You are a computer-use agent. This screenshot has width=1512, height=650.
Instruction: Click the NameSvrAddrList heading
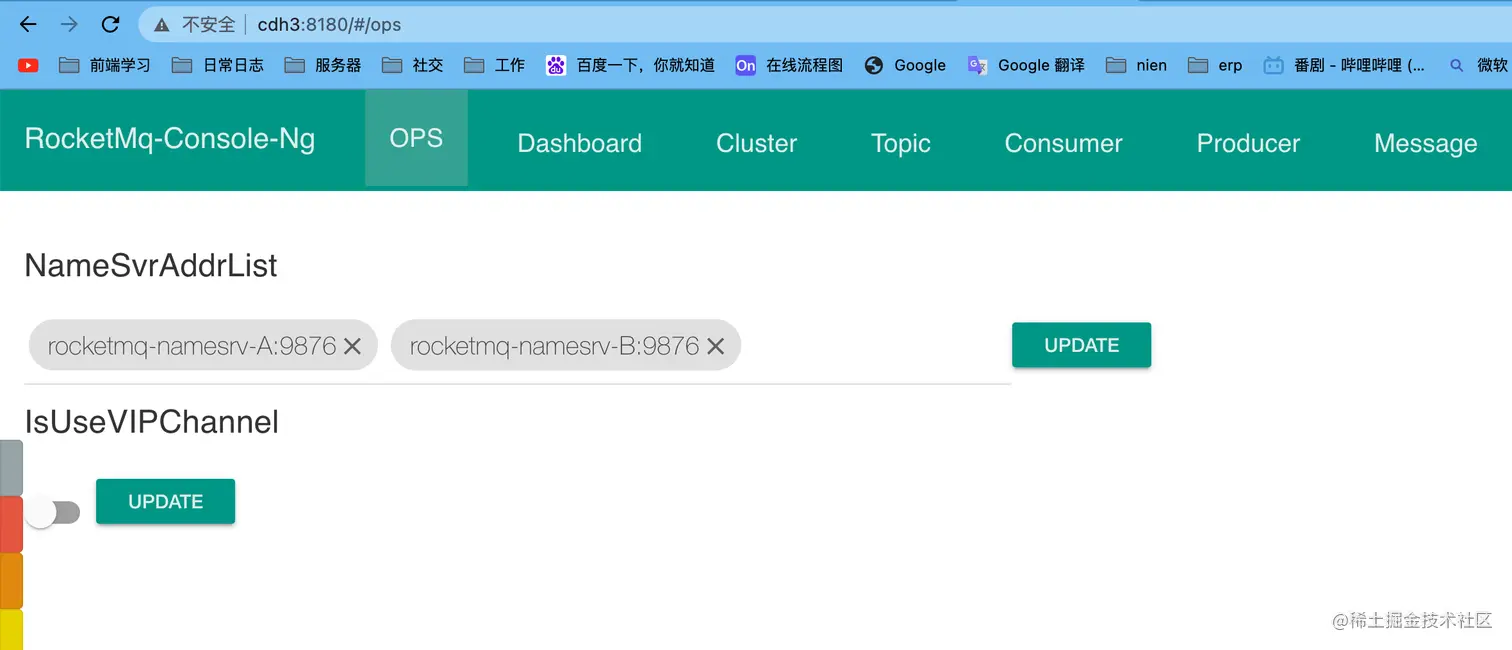coord(151,266)
